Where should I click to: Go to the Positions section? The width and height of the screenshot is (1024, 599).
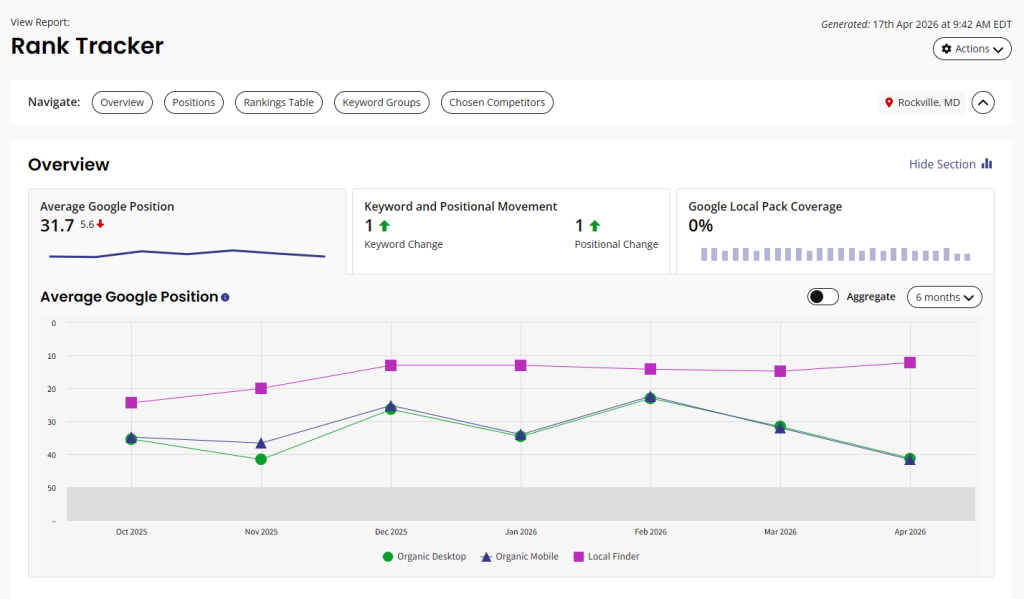coord(193,103)
